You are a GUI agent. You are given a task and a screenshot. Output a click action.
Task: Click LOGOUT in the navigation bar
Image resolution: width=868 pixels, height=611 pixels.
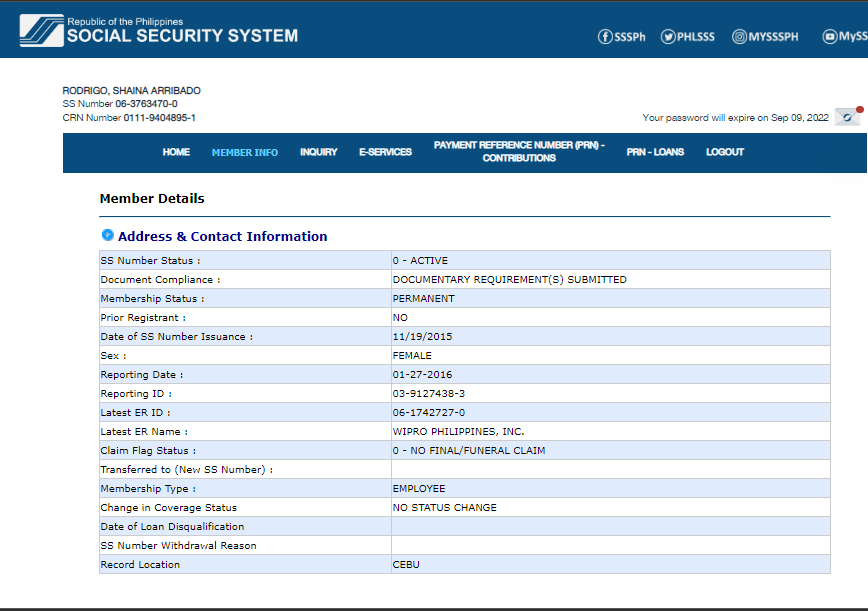725,152
